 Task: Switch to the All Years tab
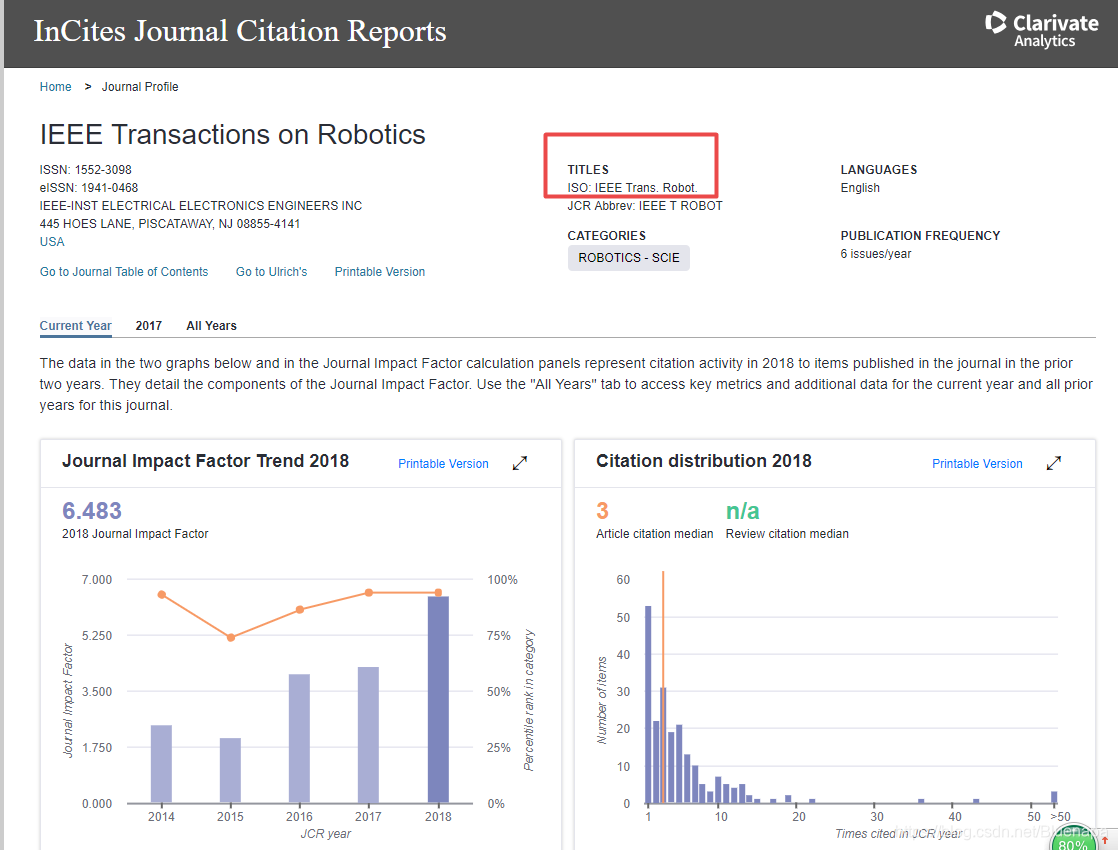point(212,326)
